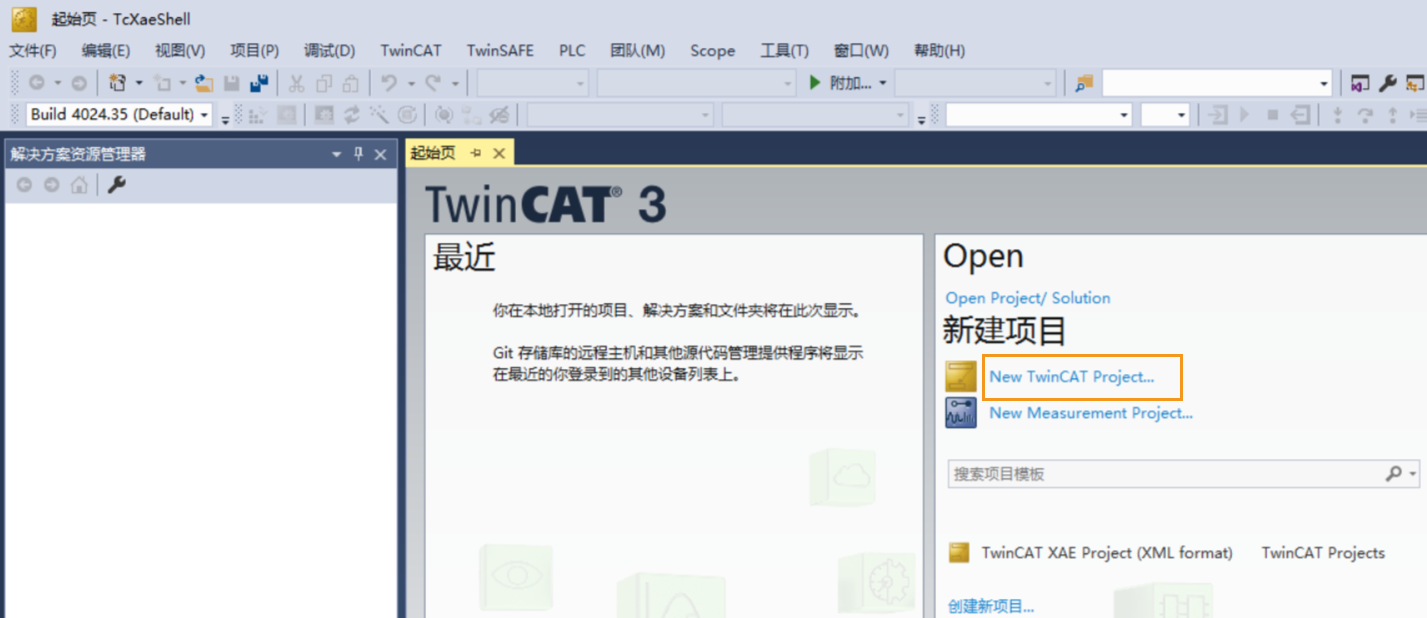Viewport: 1427px width, 618px height.
Task: Select the 起始页 tab
Action: click(x=433, y=153)
